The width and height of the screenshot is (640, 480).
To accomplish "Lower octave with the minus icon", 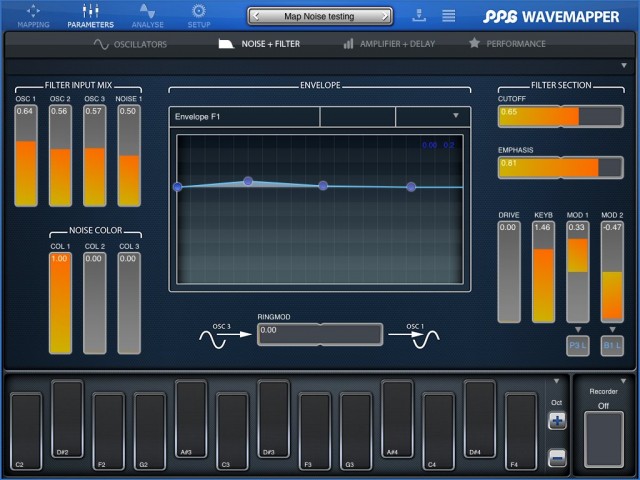I will point(557,458).
